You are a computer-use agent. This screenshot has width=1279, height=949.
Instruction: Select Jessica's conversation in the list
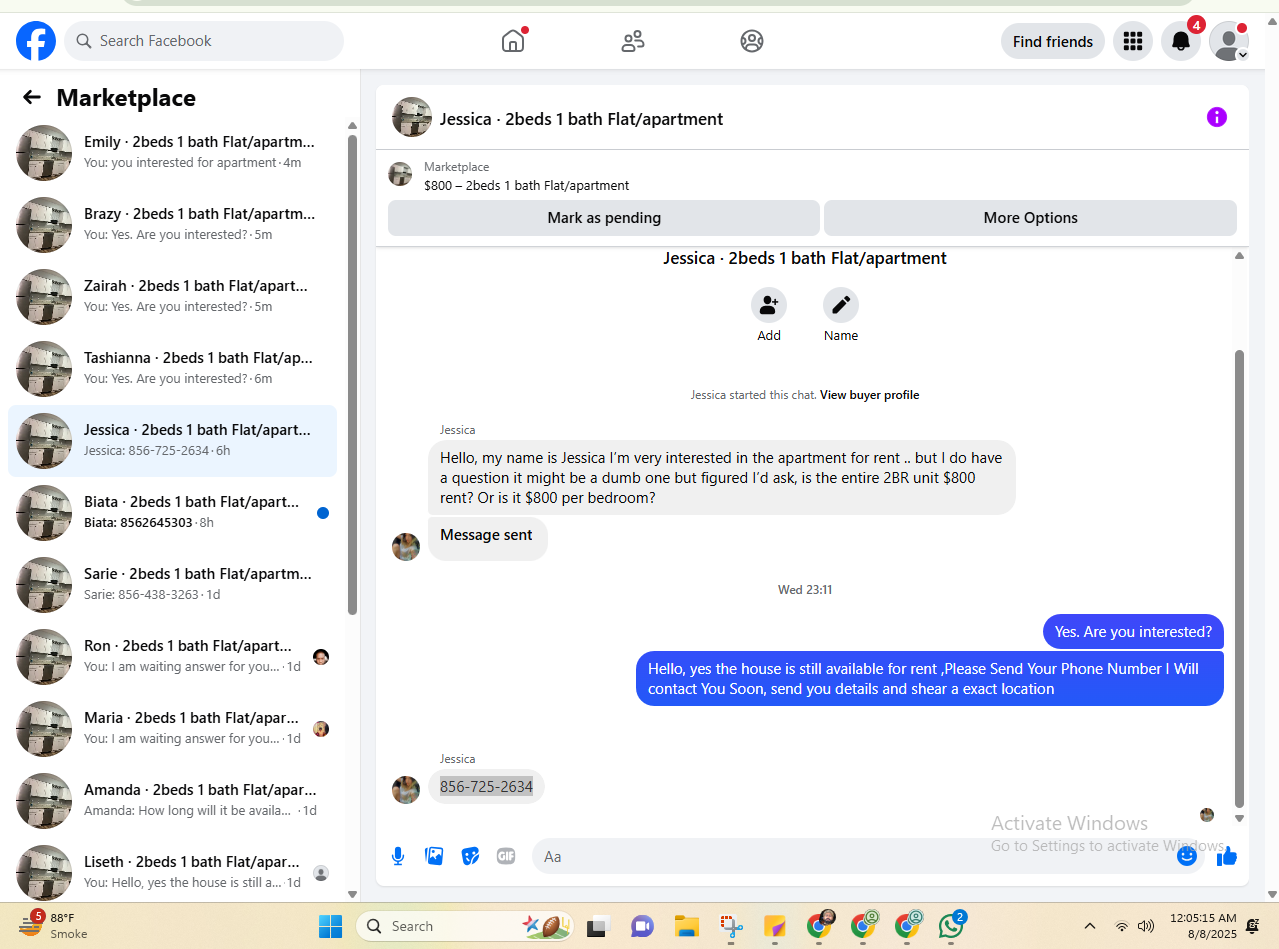pyautogui.click(x=172, y=441)
